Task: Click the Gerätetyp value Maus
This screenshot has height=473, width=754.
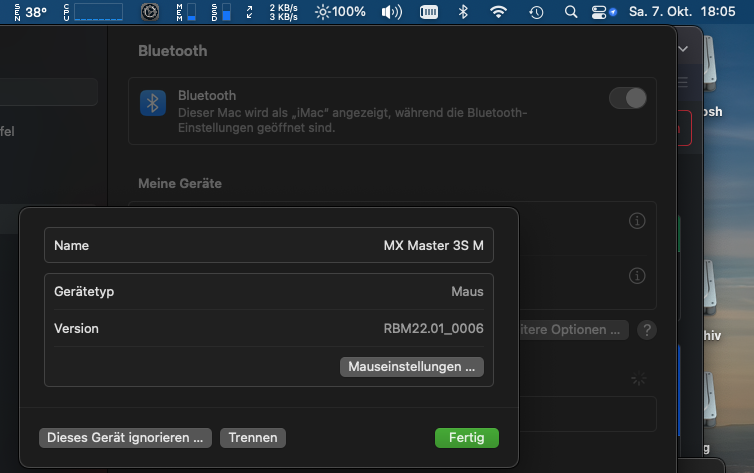Action: click(x=467, y=291)
